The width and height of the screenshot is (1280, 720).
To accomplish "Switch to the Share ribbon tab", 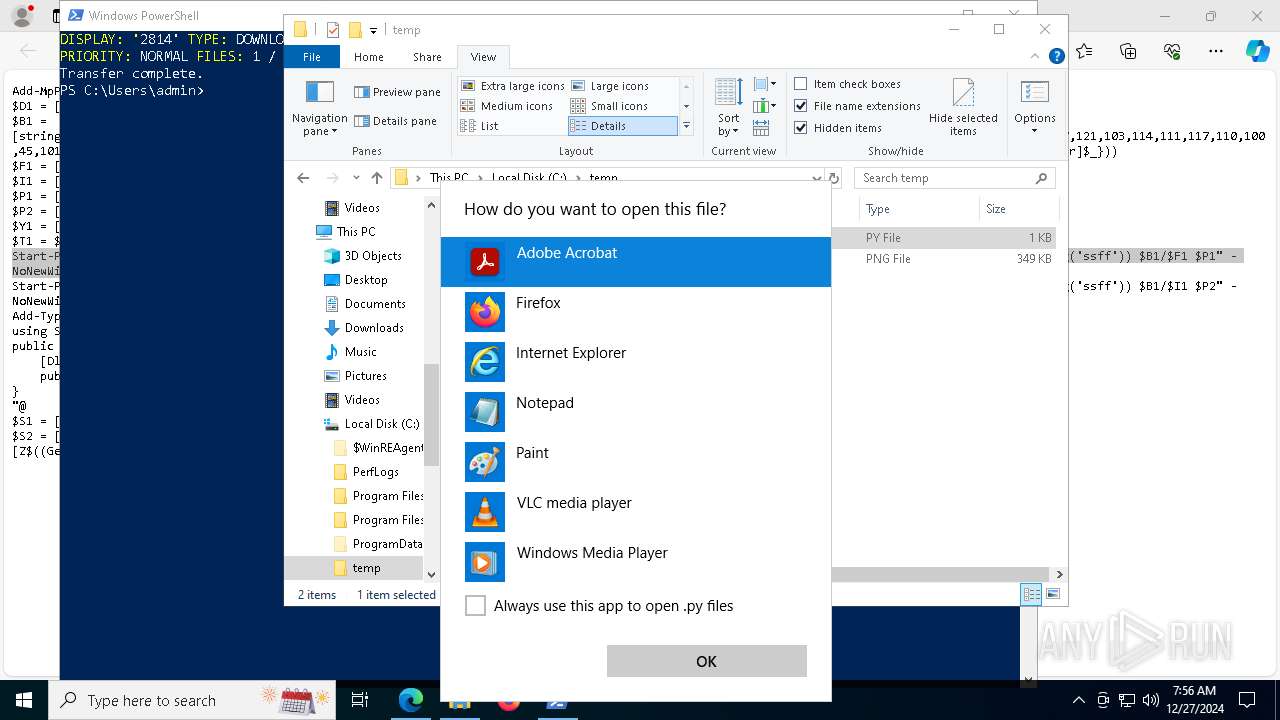I will [x=427, y=57].
